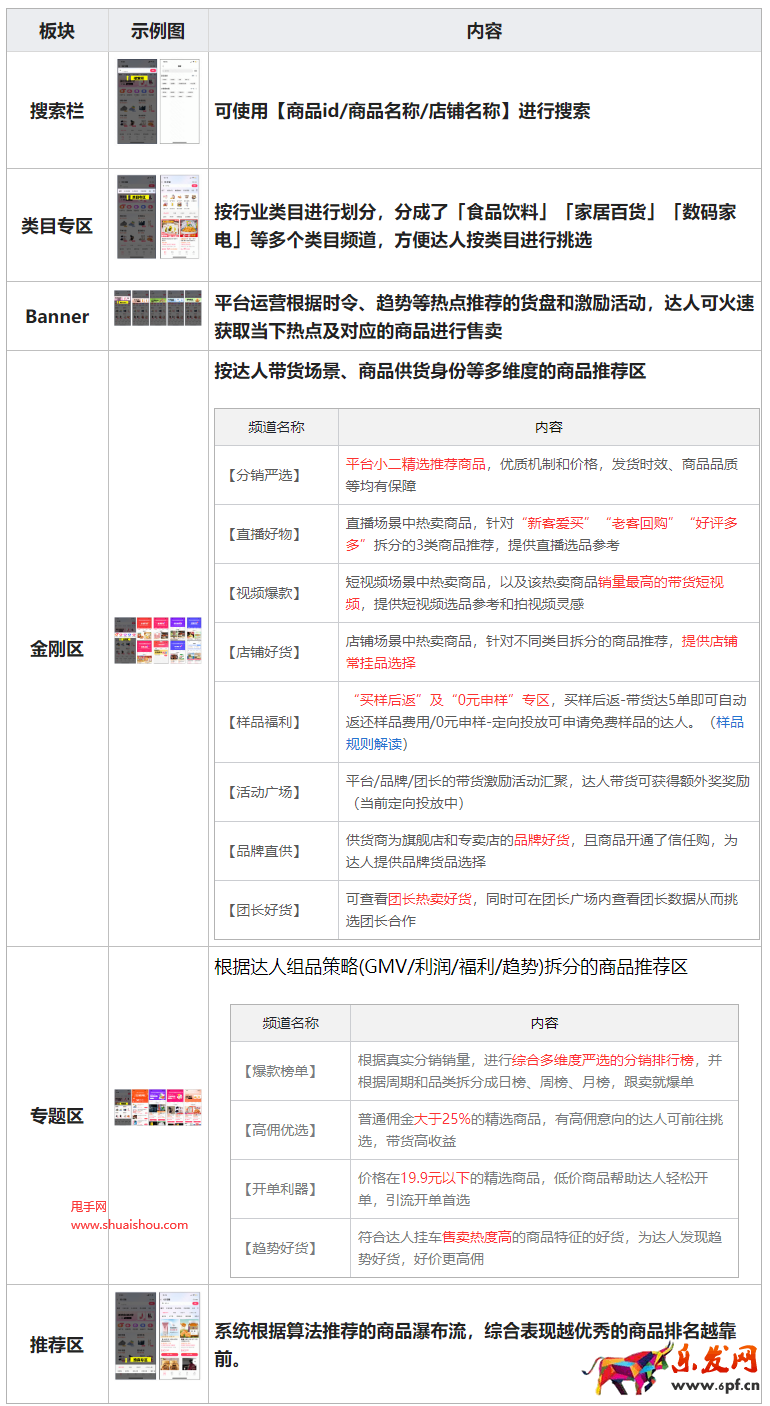
Task: Select the 板块 column header
Action: (57, 31)
